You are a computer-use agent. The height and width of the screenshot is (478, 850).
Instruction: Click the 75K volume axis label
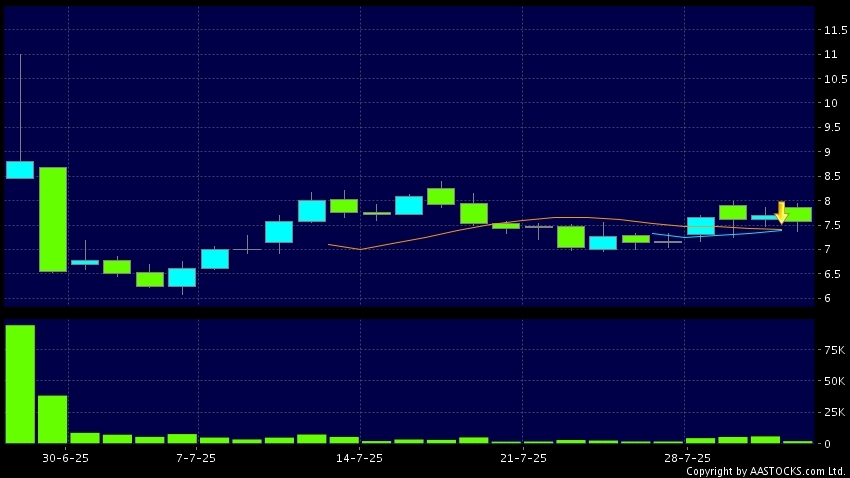click(834, 351)
